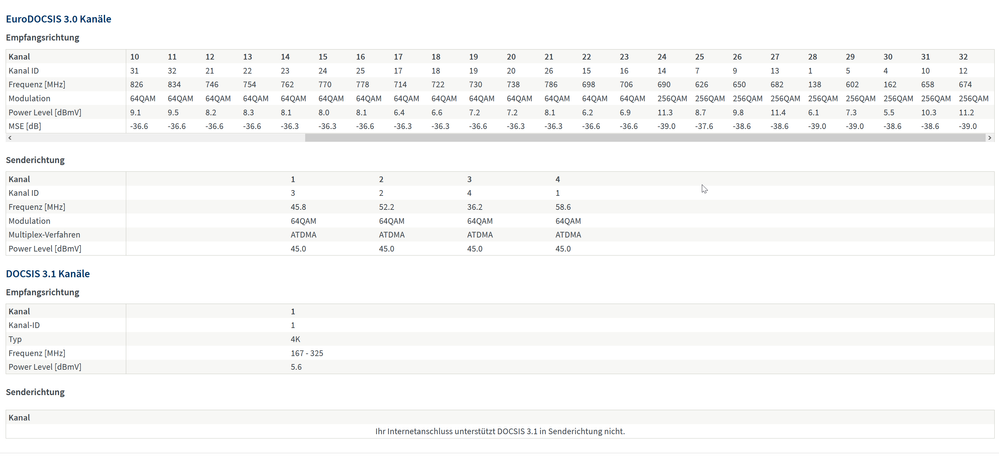Click the right arrow of the horizontal scrollbar
The width and height of the screenshot is (999, 456).
[989, 138]
